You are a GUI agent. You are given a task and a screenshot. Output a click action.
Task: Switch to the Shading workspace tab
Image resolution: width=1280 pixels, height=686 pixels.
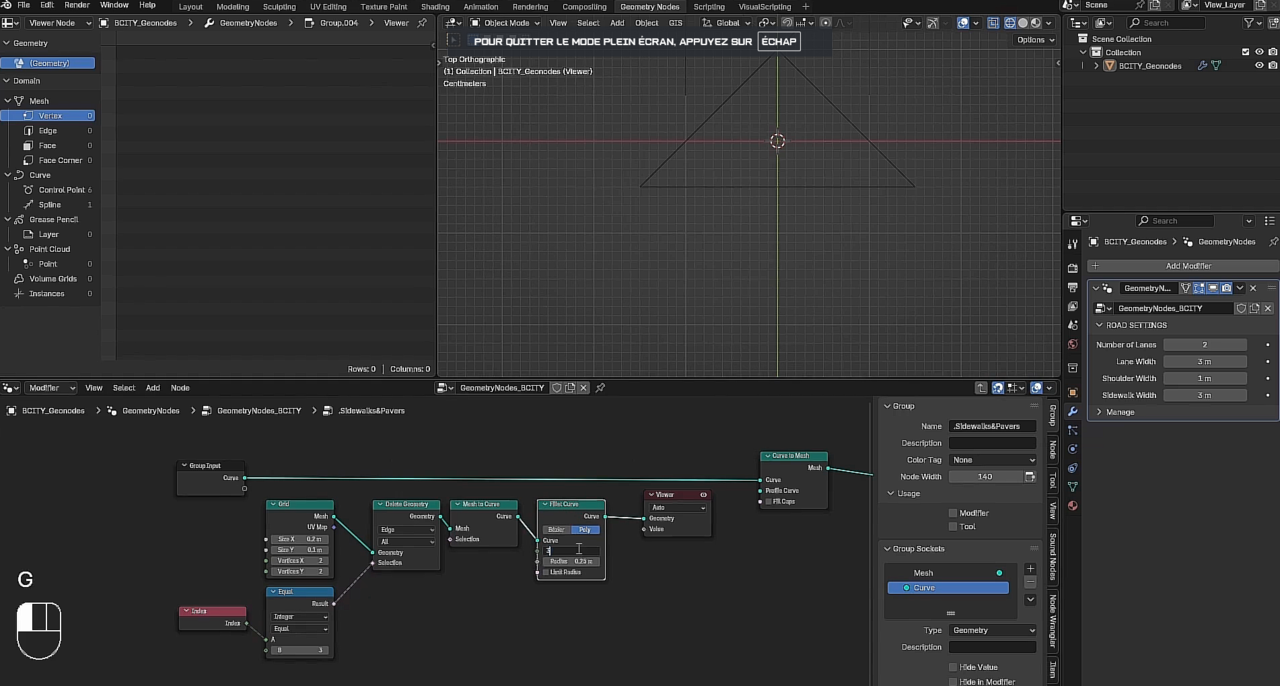pos(435,6)
